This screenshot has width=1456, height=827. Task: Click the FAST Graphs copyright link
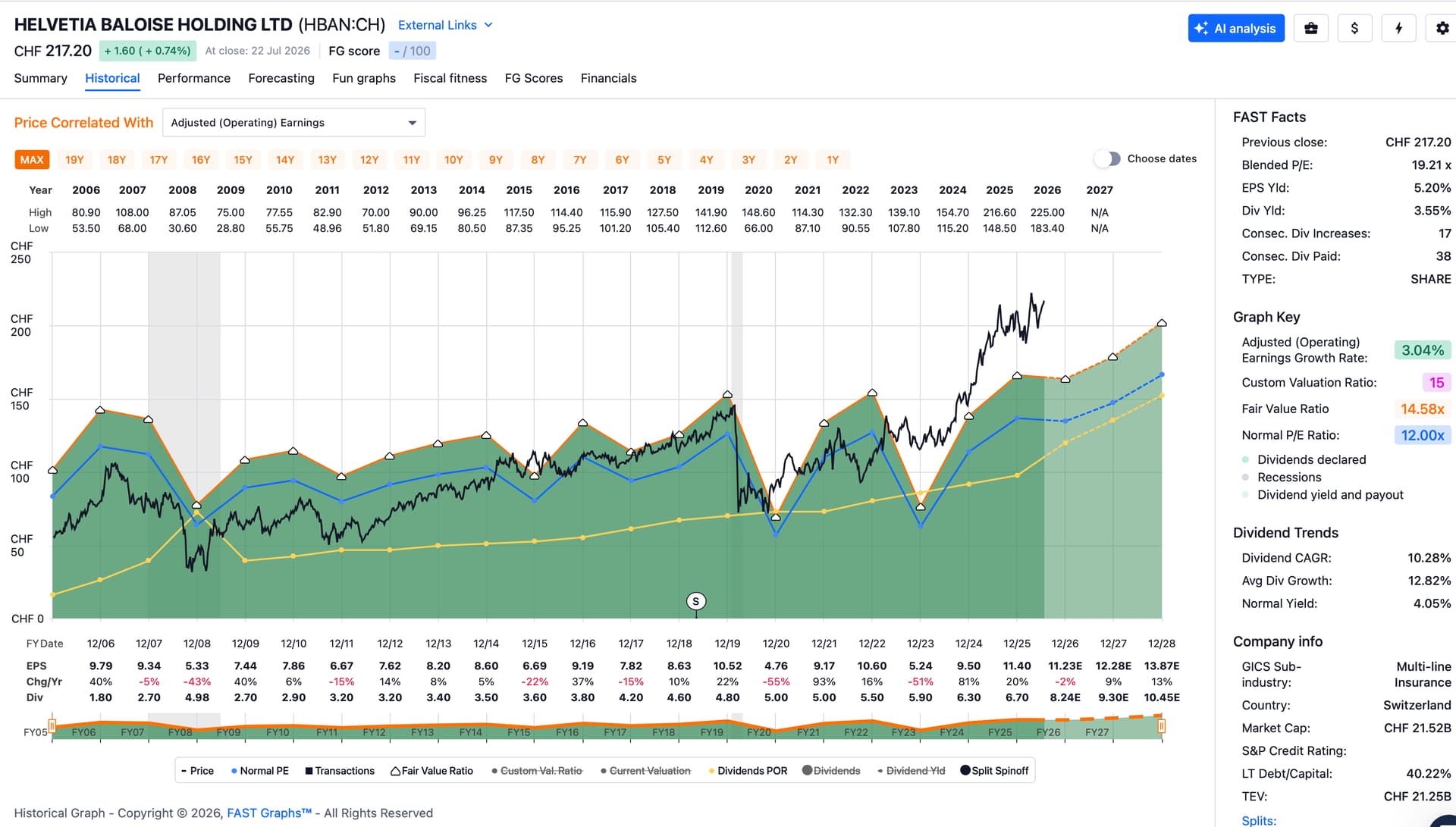269,813
